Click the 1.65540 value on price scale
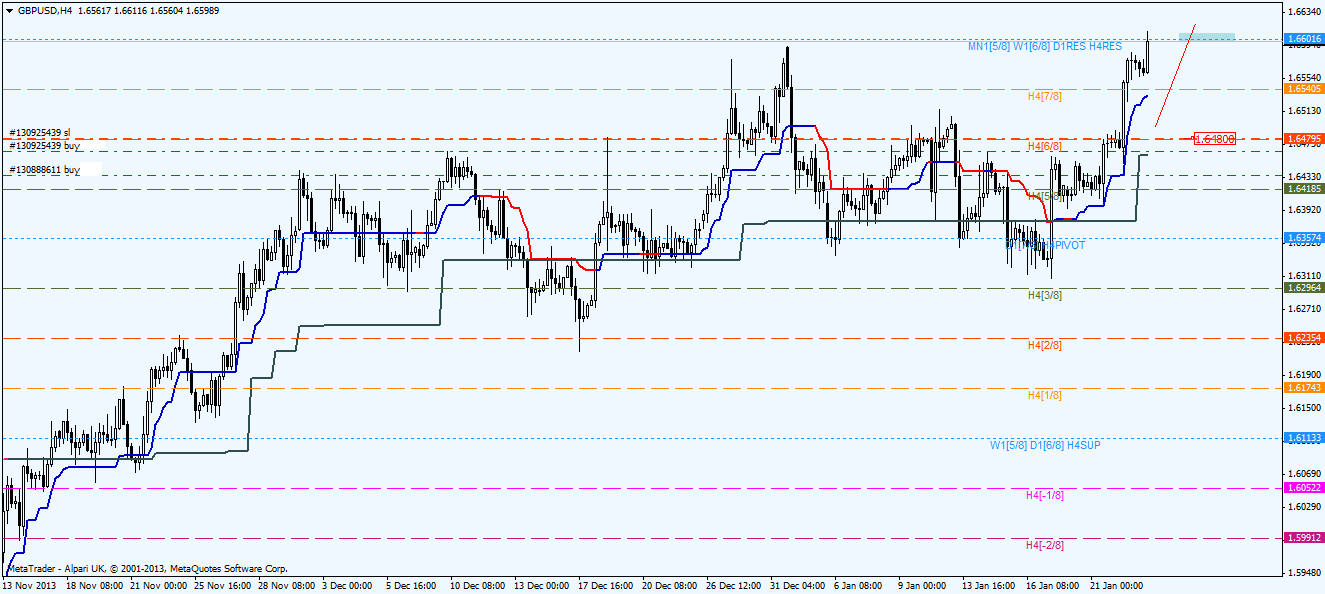 [1304, 77]
